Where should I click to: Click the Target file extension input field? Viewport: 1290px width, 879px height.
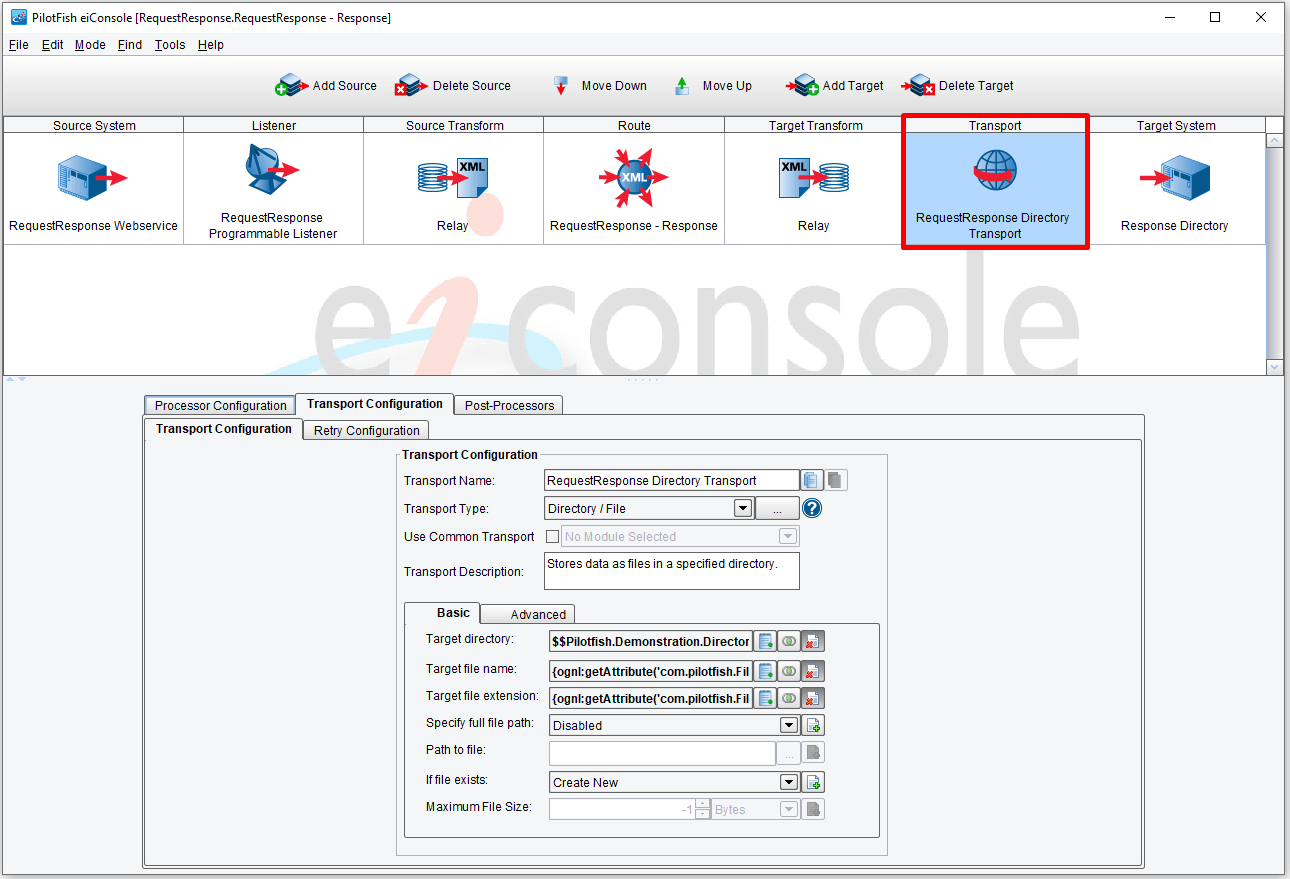pos(651,698)
